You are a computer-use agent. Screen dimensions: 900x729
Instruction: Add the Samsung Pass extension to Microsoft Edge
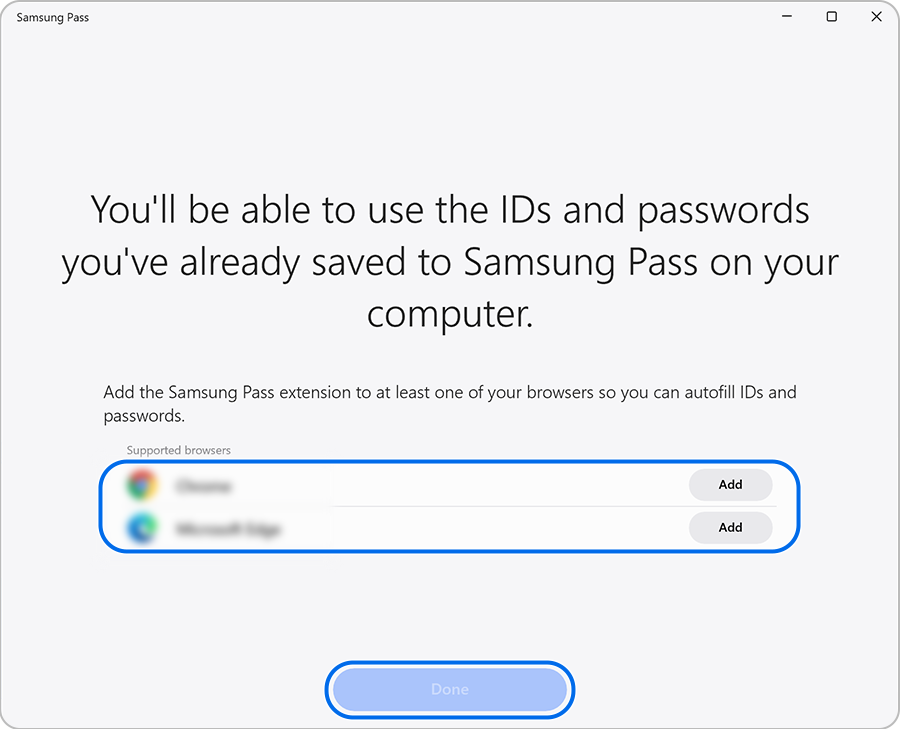pos(730,527)
